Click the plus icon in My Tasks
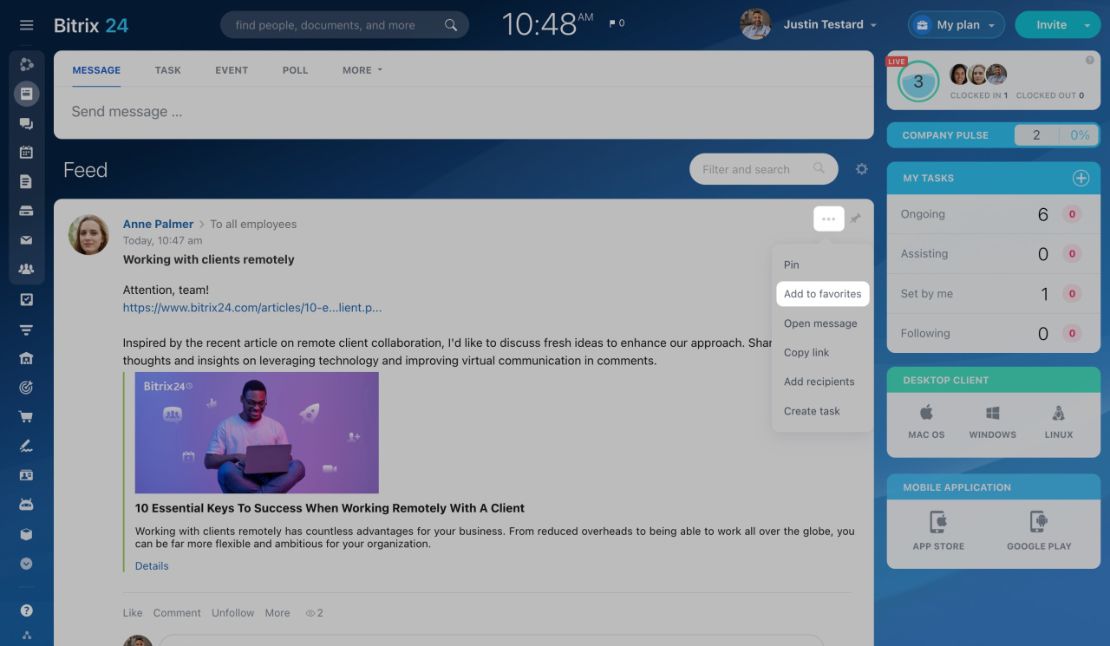Screen dimensions: 1110x646 (x=1081, y=178)
